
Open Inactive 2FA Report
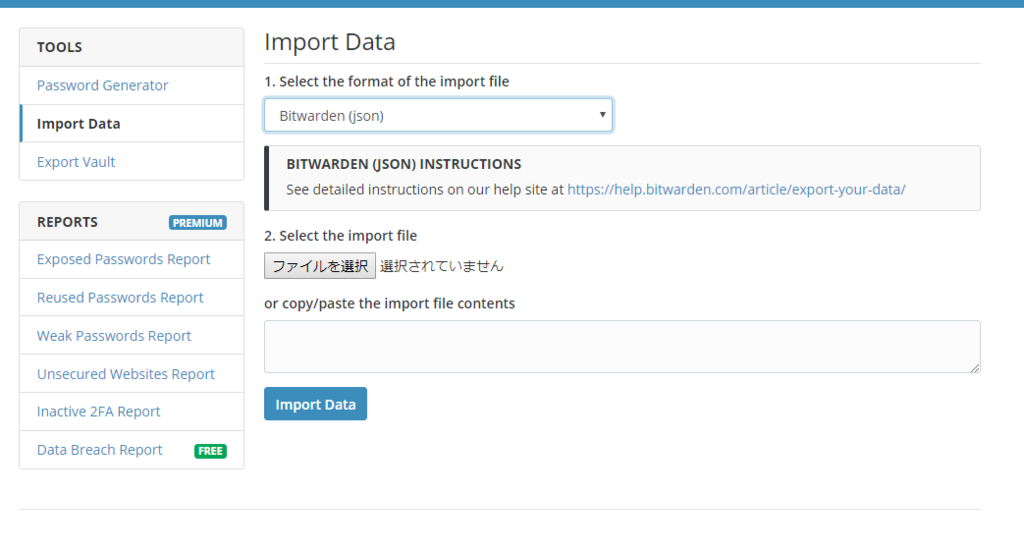[98, 412]
